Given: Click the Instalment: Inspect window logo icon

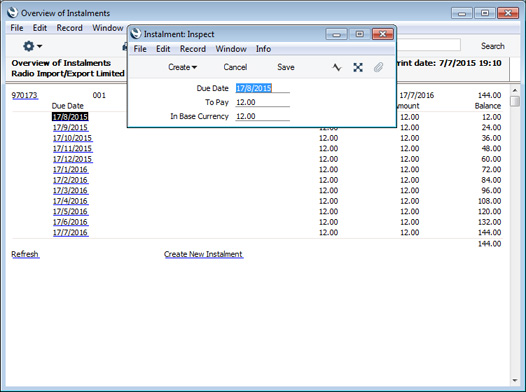Looking at the screenshot, I should coord(136,34).
